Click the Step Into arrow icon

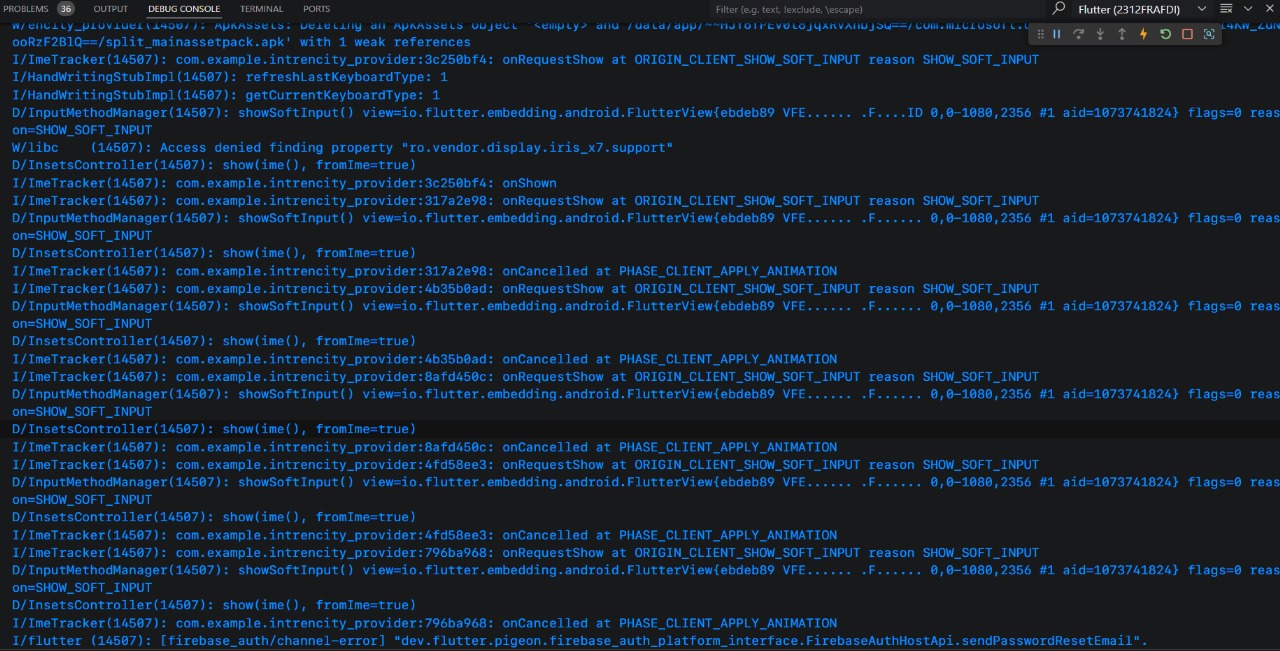coord(1100,34)
